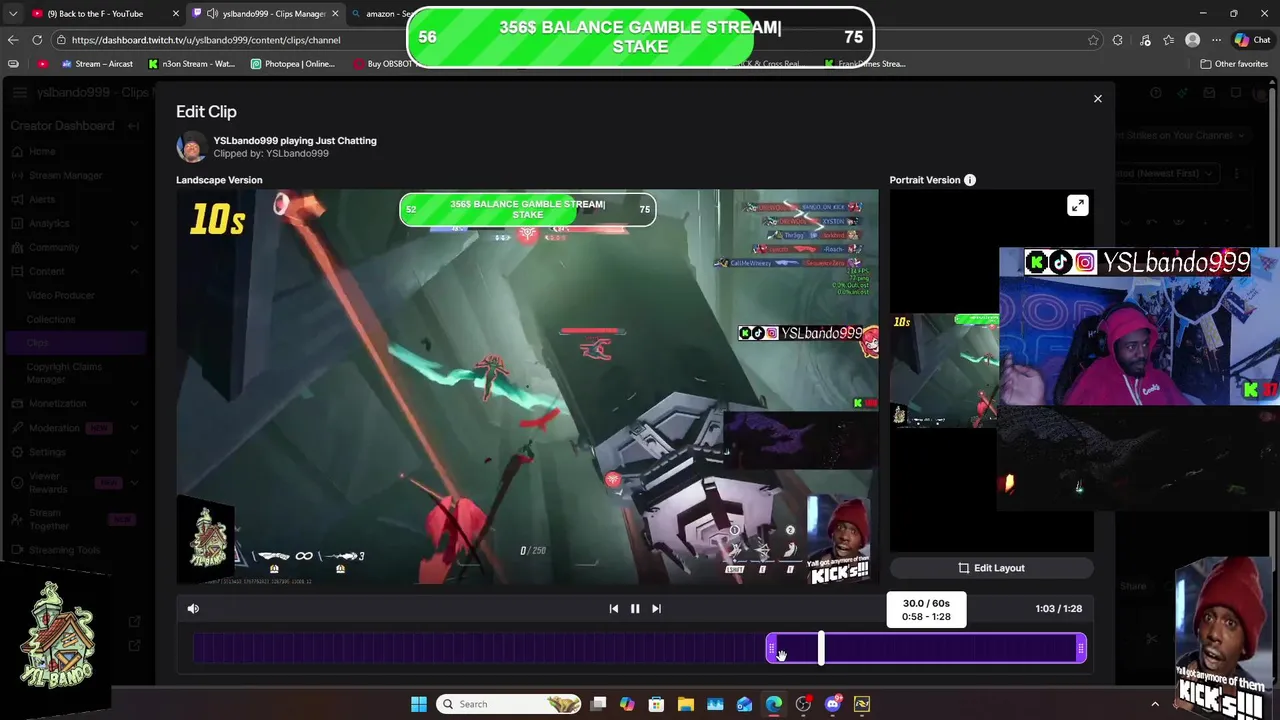Click the portrait version clip preview
The height and width of the screenshot is (720, 1280).
[944, 370]
